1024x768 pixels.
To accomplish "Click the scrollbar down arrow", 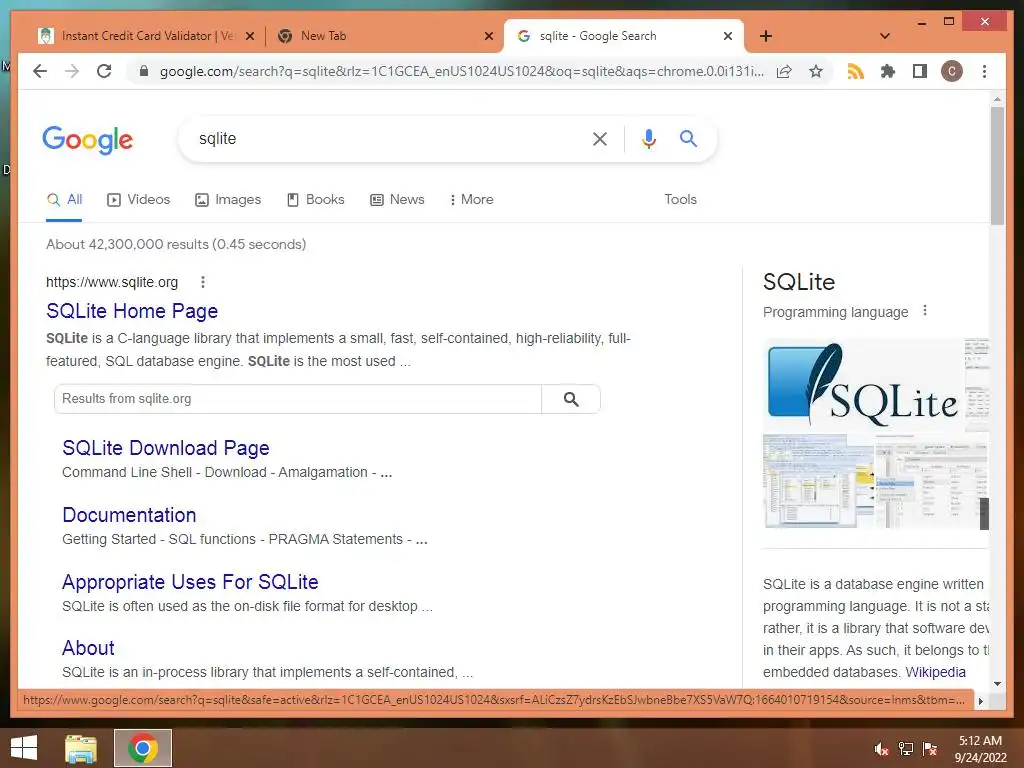I will [997, 684].
